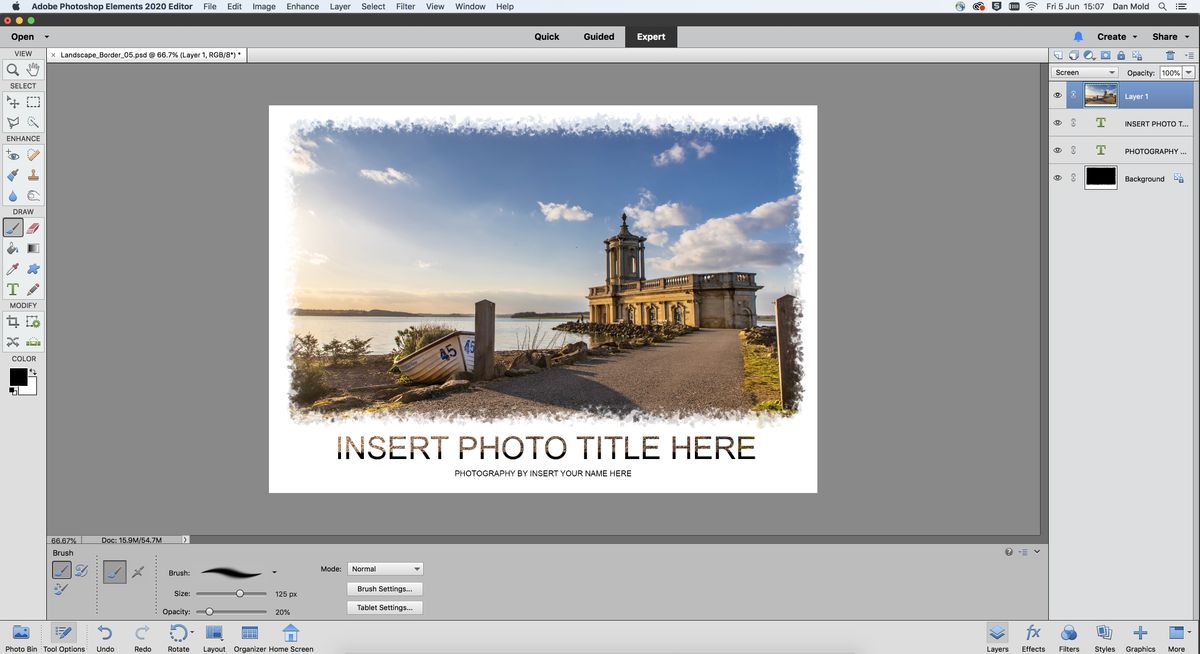Viewport: 1200px width, 654px height.
Task: Open the Mode dropdown in brush options
Action: point(385,568)
